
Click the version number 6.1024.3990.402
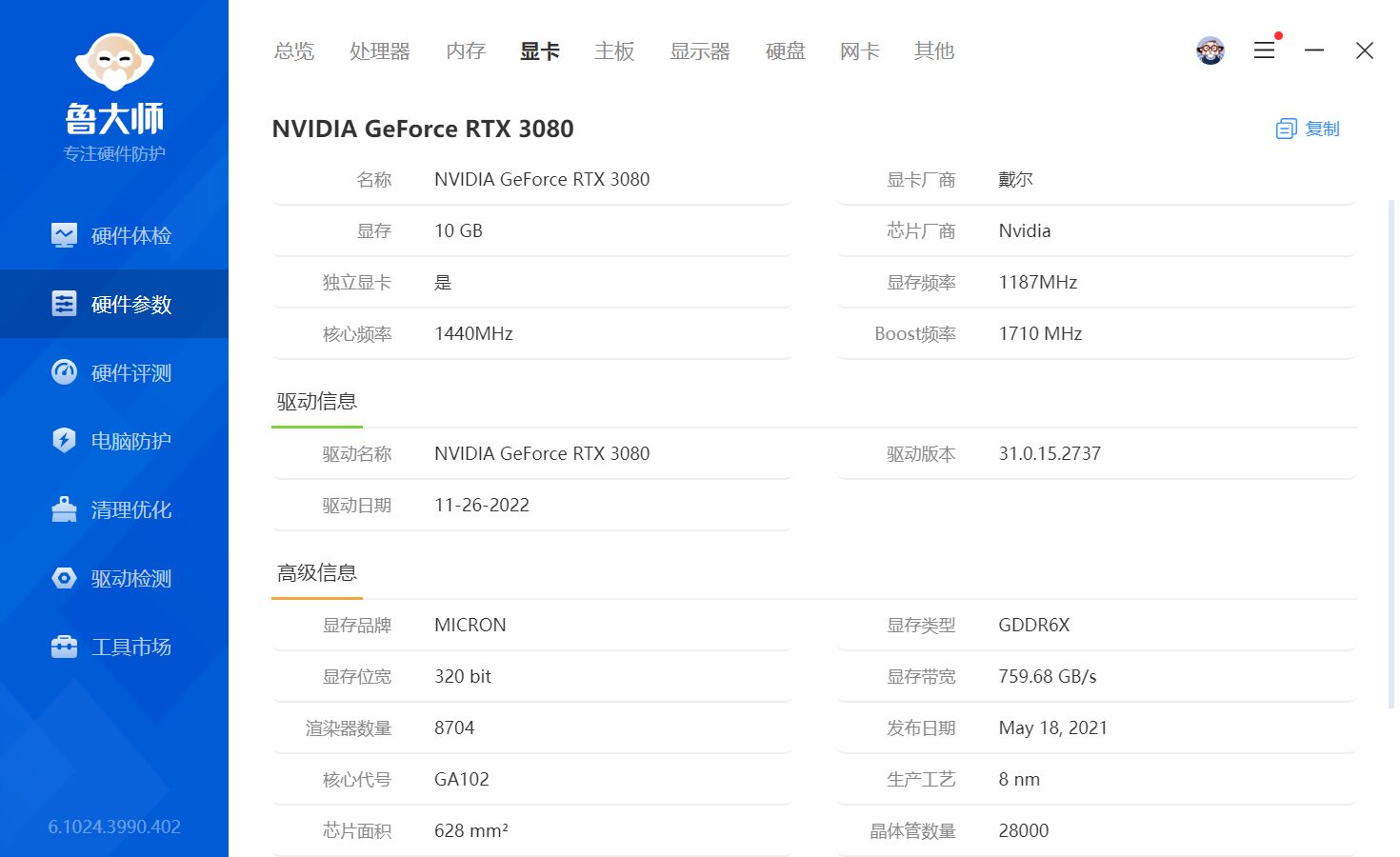(x=114, y=827)
